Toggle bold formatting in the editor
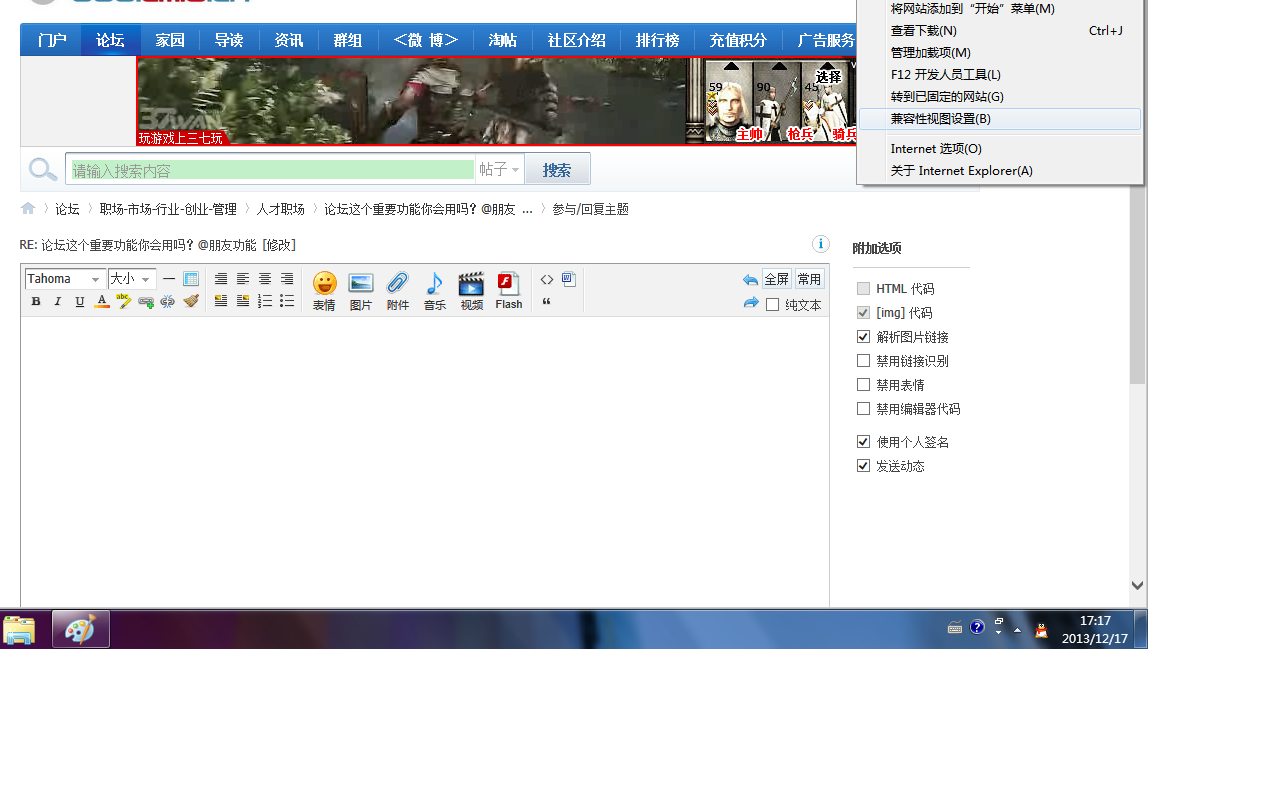Image resolution: width=1280 pixels, height=800 pixels. pos(36,301)
